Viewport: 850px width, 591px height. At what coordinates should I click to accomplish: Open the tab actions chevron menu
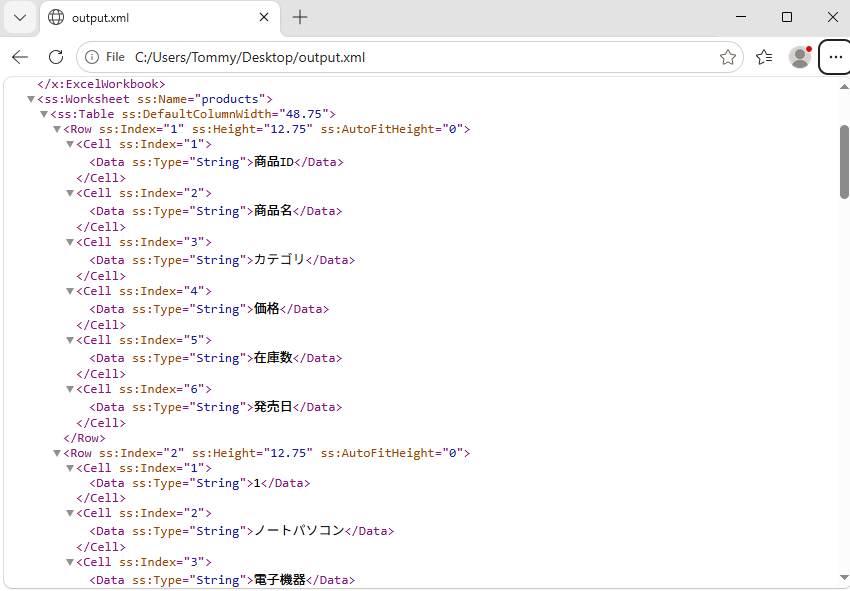20,17
